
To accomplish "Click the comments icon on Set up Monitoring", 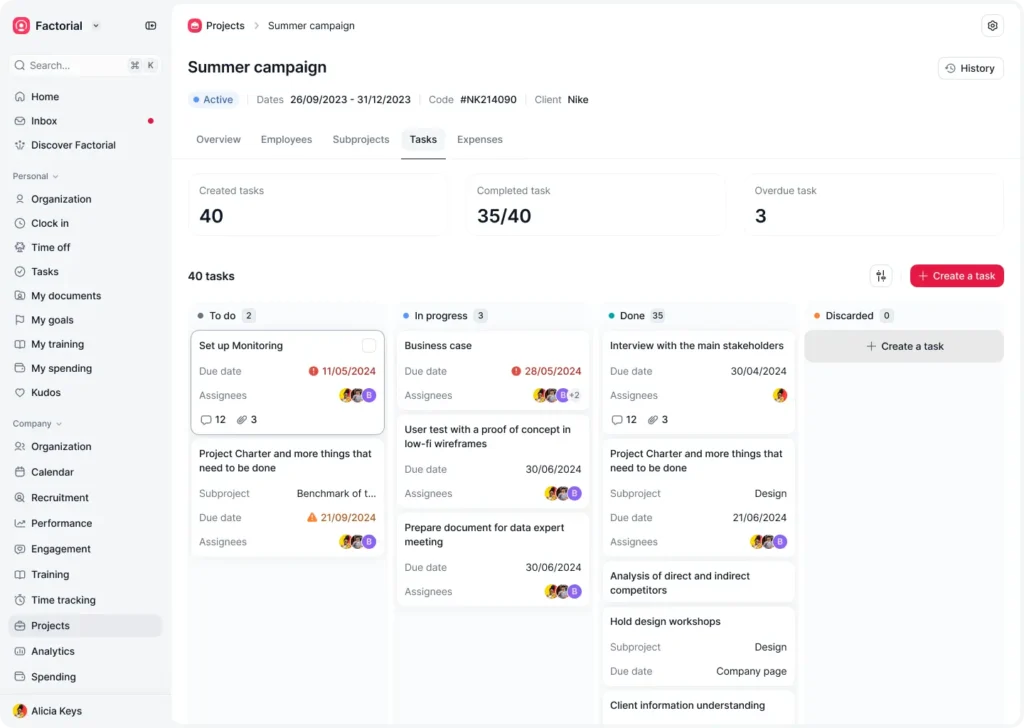I will pos(206,420).
